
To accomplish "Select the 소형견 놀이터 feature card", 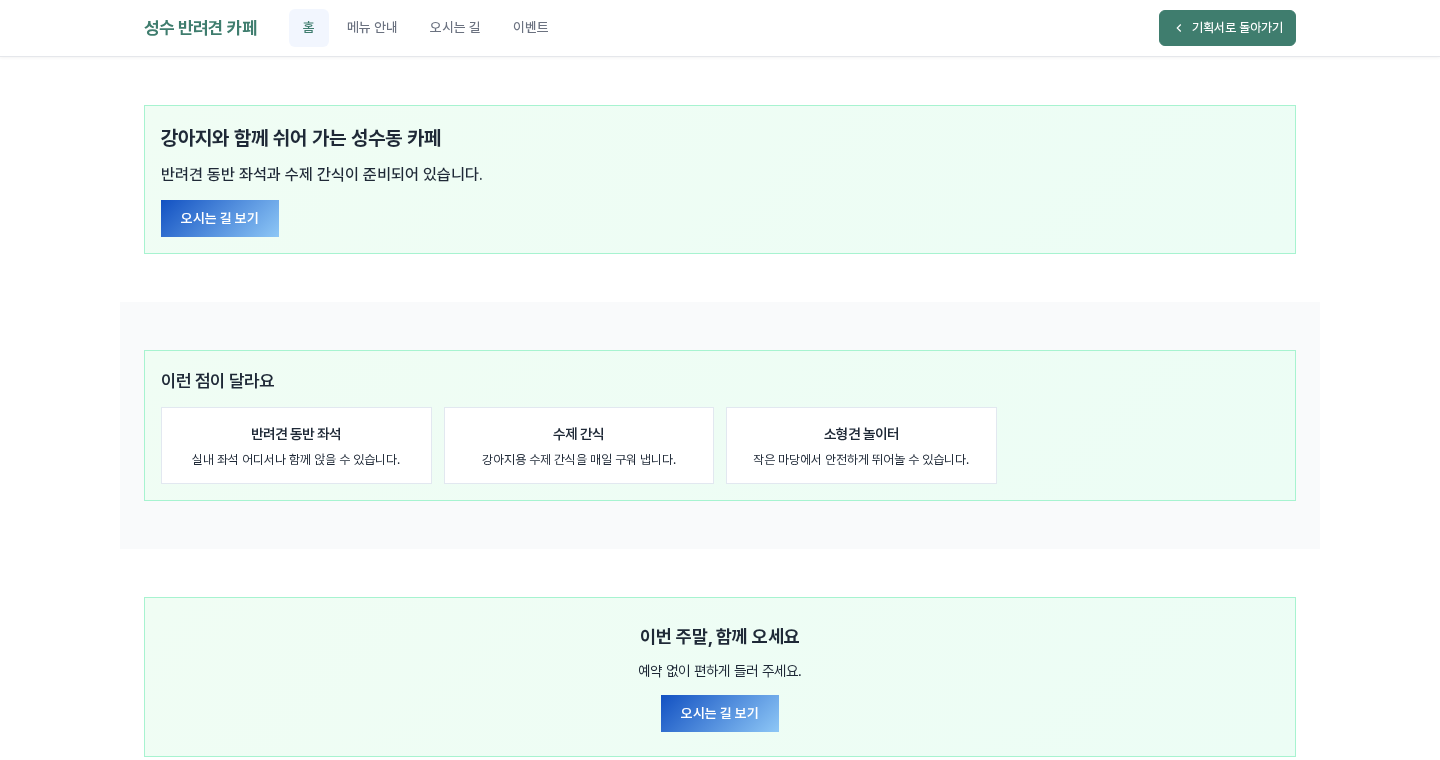I will (861, 446).
